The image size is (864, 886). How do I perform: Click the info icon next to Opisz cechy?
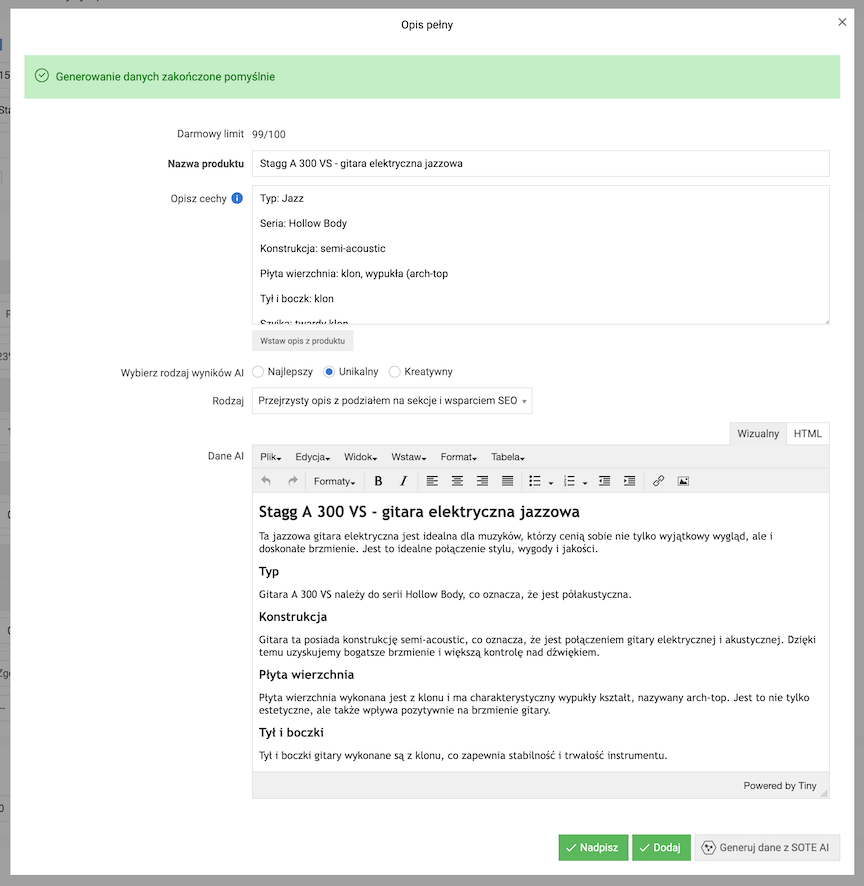[237, 198]
